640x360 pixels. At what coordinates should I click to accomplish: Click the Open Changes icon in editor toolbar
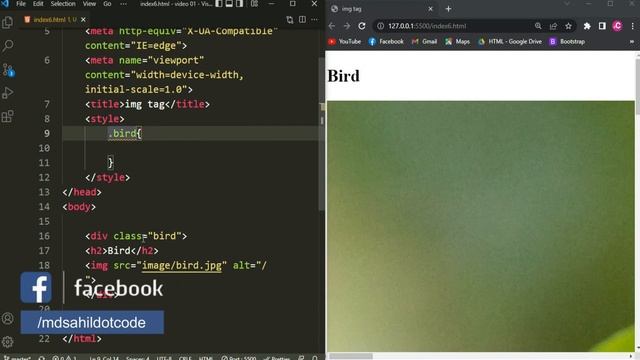(x=290, y=20)
